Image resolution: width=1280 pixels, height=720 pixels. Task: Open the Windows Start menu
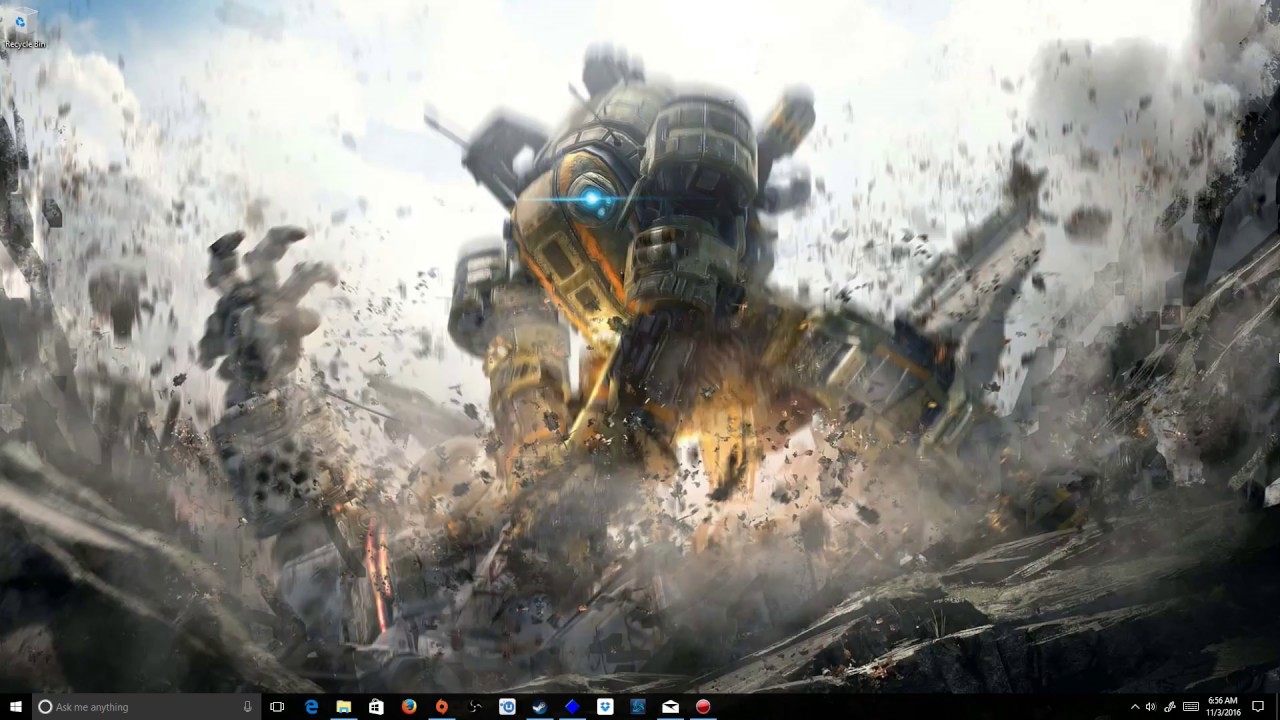click(x=15, y=707)
